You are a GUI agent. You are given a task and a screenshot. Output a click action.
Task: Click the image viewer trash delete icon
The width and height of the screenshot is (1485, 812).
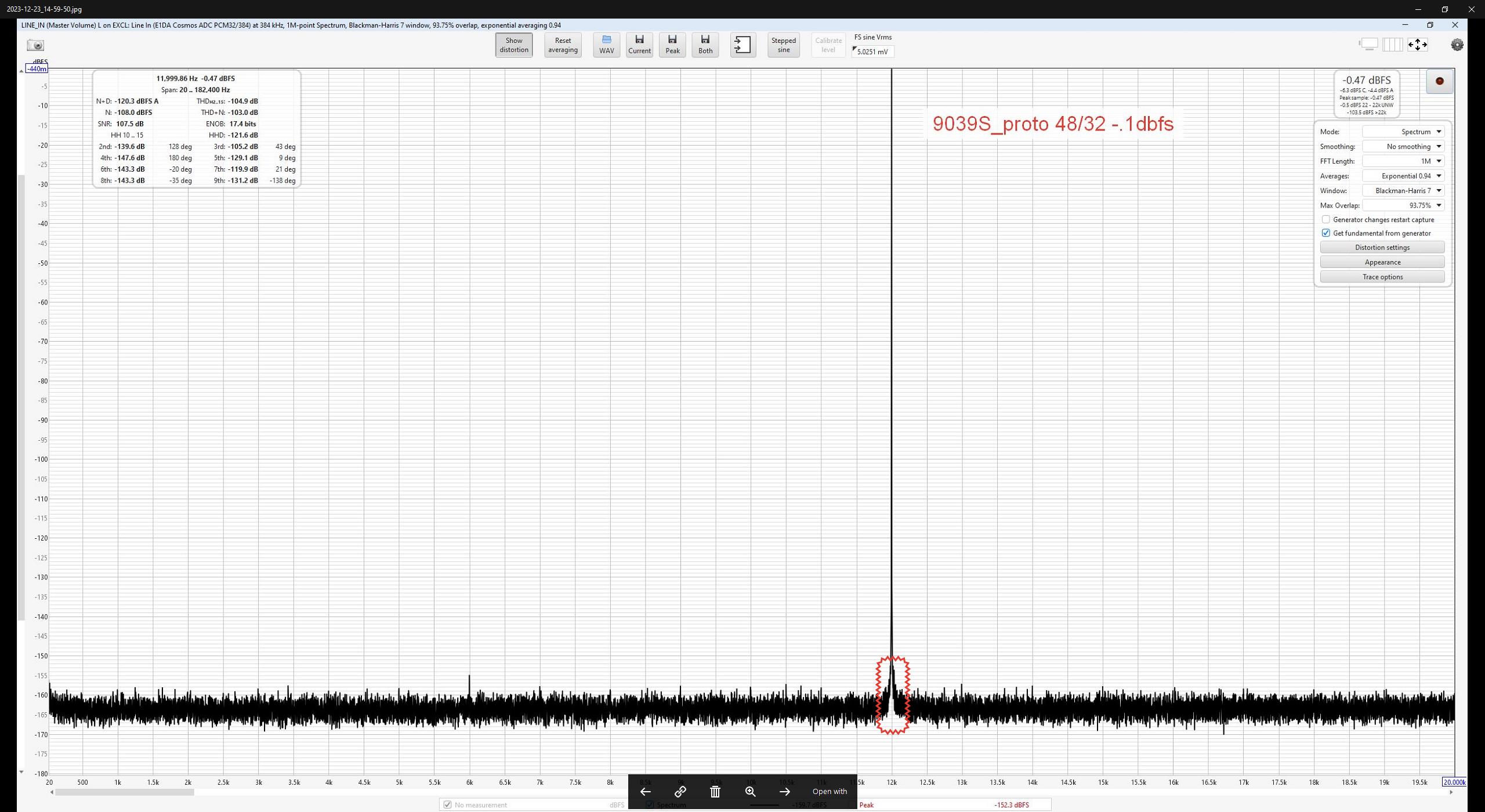(x=715, y=792)
